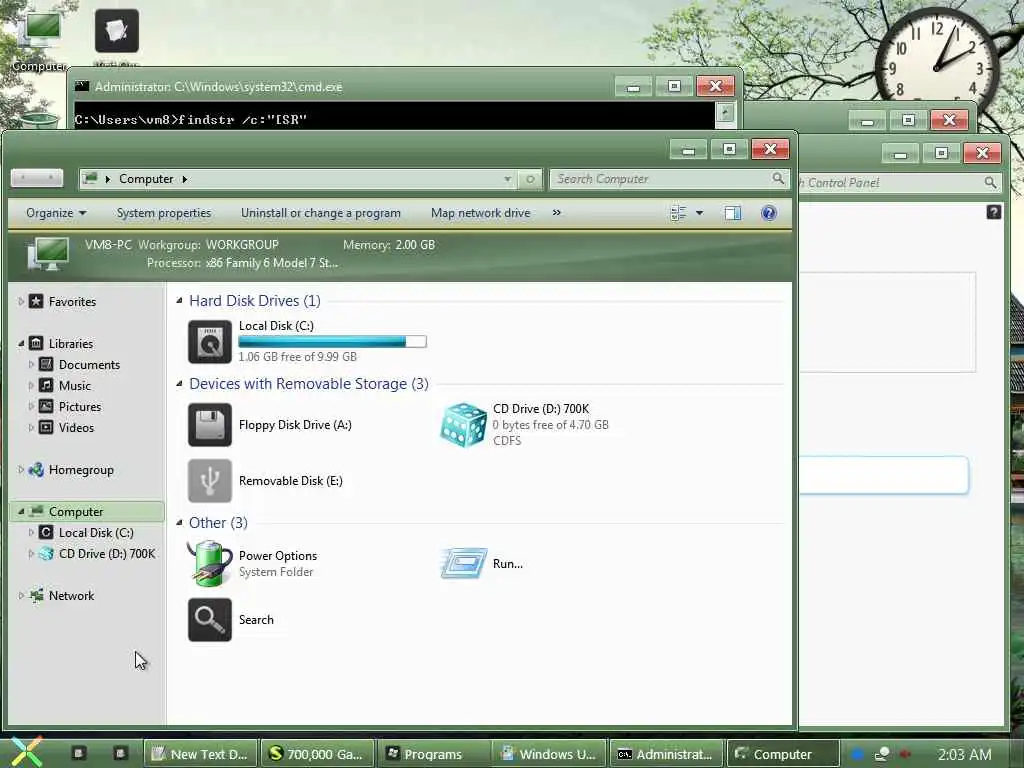Click the change view icon in toolbar

click(x=679, y=213)
